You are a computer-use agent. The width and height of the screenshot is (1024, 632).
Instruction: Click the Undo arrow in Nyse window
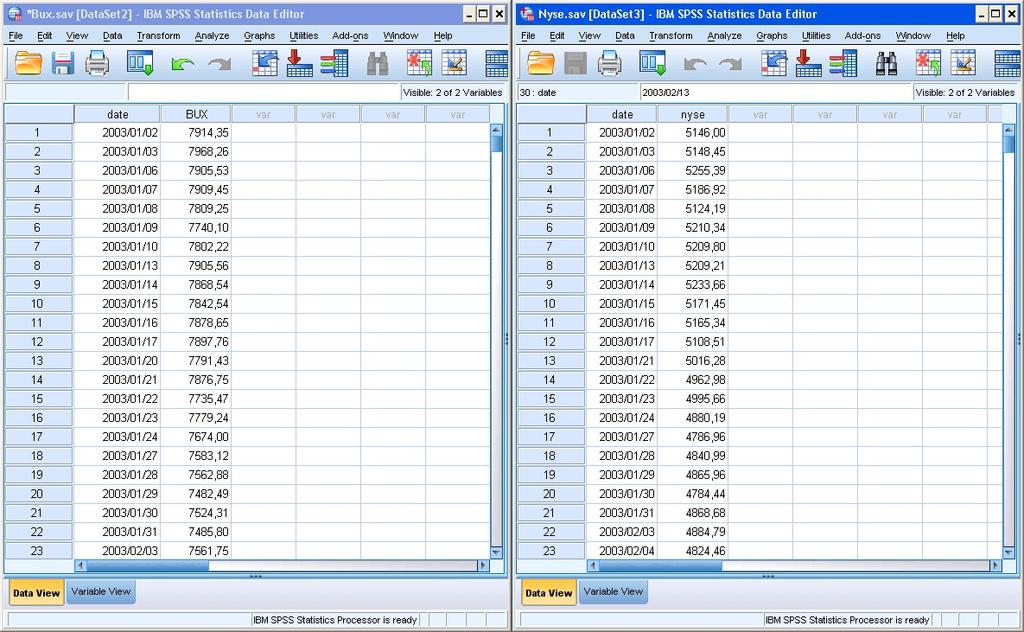[x=695, y=63]
